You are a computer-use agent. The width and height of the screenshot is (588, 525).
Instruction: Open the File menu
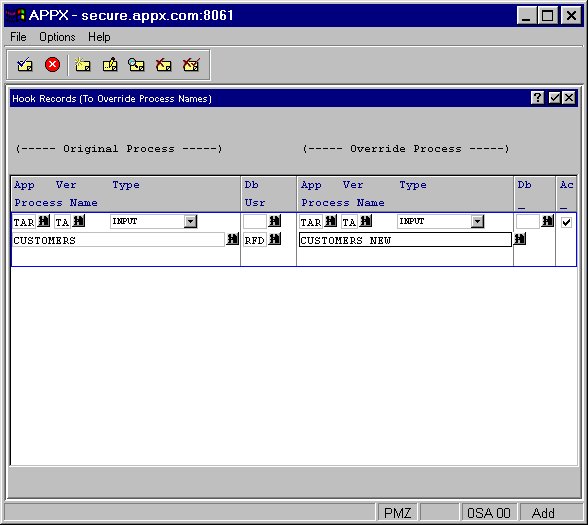click(18, 37)
